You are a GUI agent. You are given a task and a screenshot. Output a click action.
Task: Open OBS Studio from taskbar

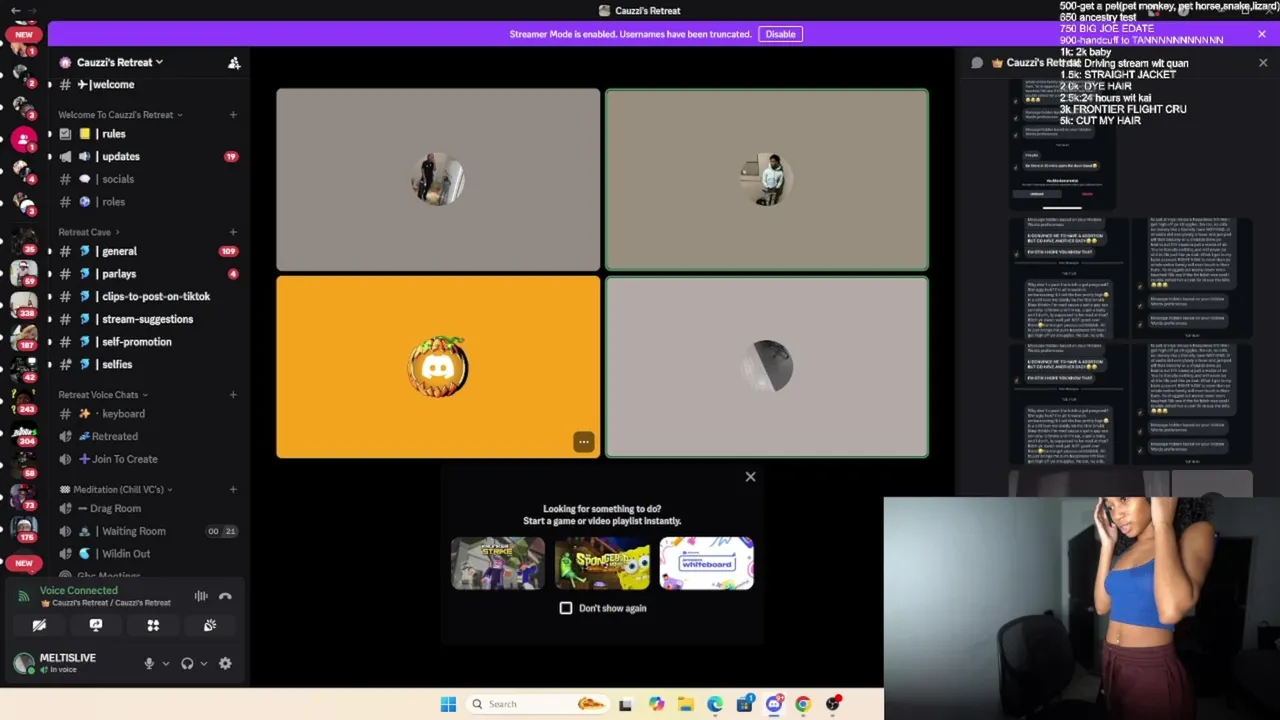(x=833, y=704)
